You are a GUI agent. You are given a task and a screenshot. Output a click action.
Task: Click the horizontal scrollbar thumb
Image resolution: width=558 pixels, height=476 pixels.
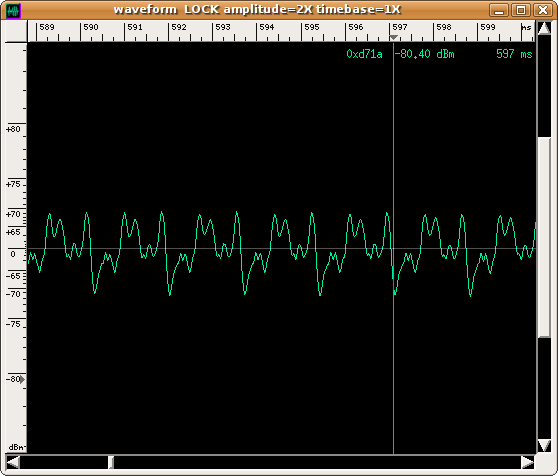(x=111, y=462)
